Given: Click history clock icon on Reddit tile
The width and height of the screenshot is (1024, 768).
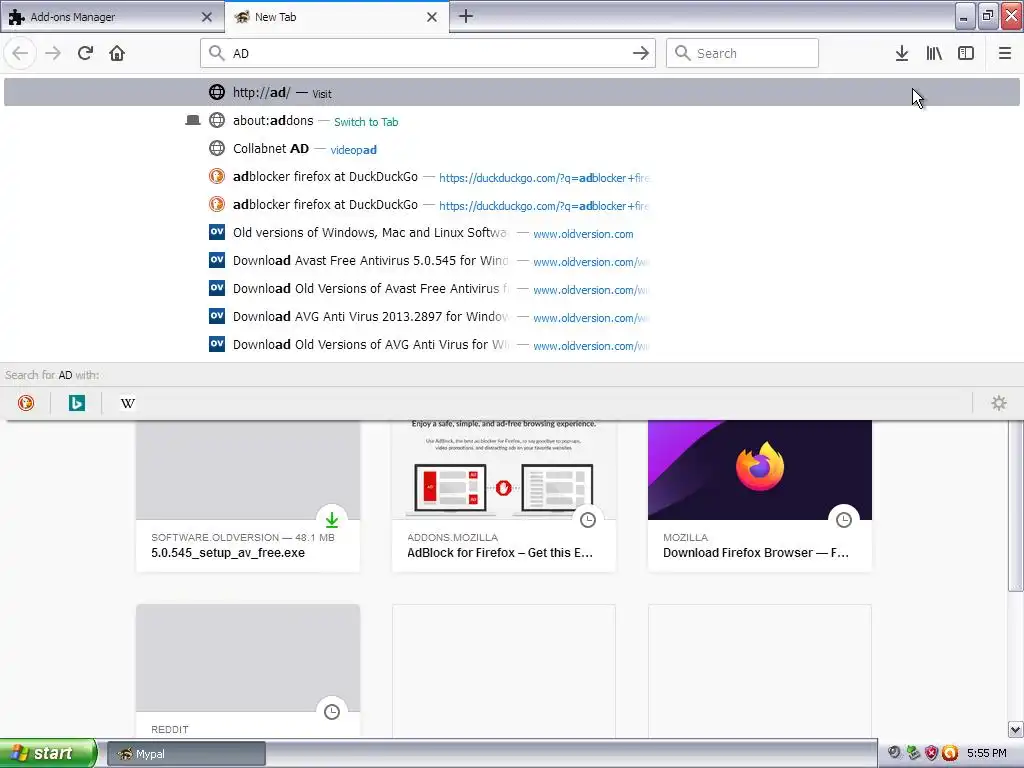Looking at the screenshot, I should (332, 711).
